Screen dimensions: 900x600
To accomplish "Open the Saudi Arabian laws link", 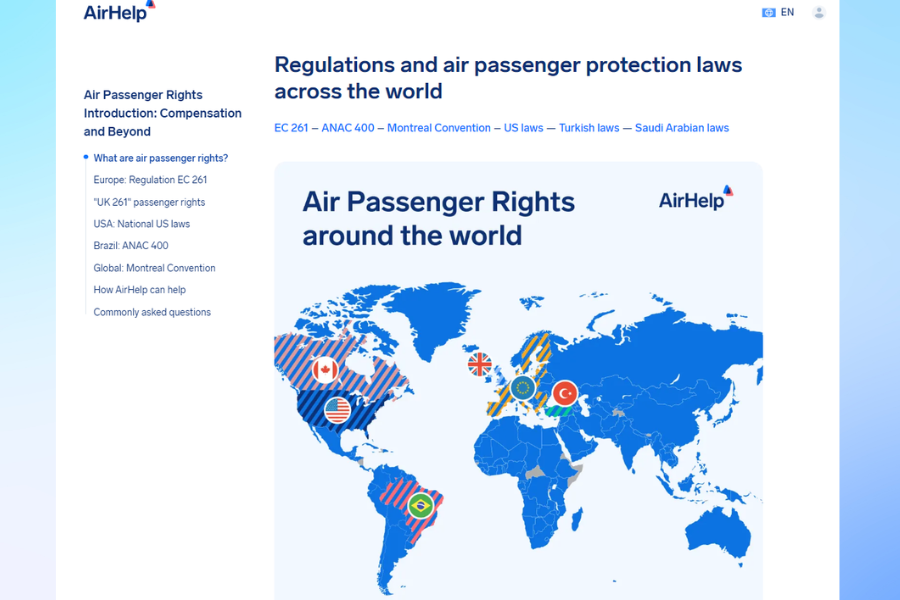I will pyautogui.click(x=682, y=128).
